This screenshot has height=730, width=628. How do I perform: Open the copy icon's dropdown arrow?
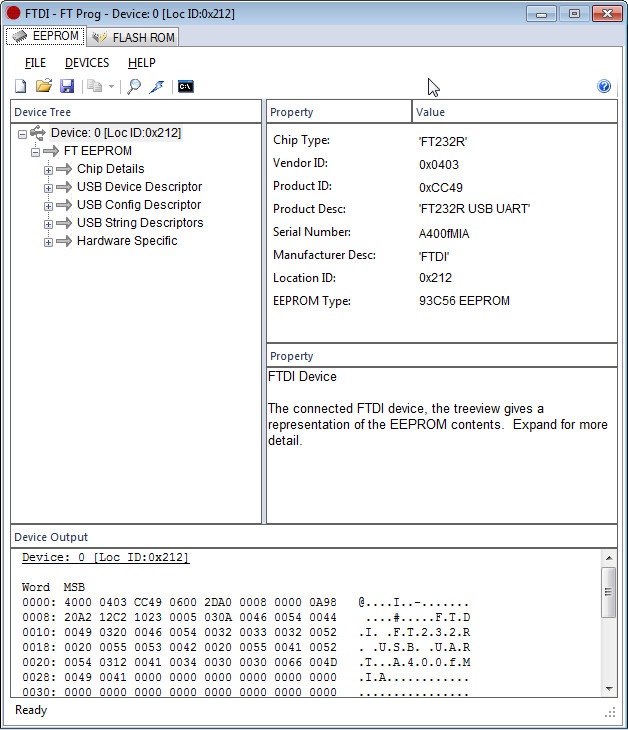click(111, 87)
